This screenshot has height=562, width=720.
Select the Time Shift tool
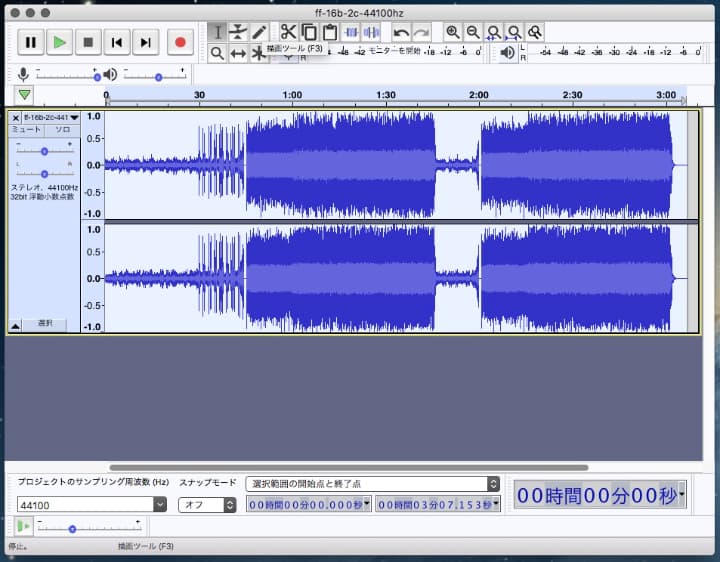[x=238, y=53]
